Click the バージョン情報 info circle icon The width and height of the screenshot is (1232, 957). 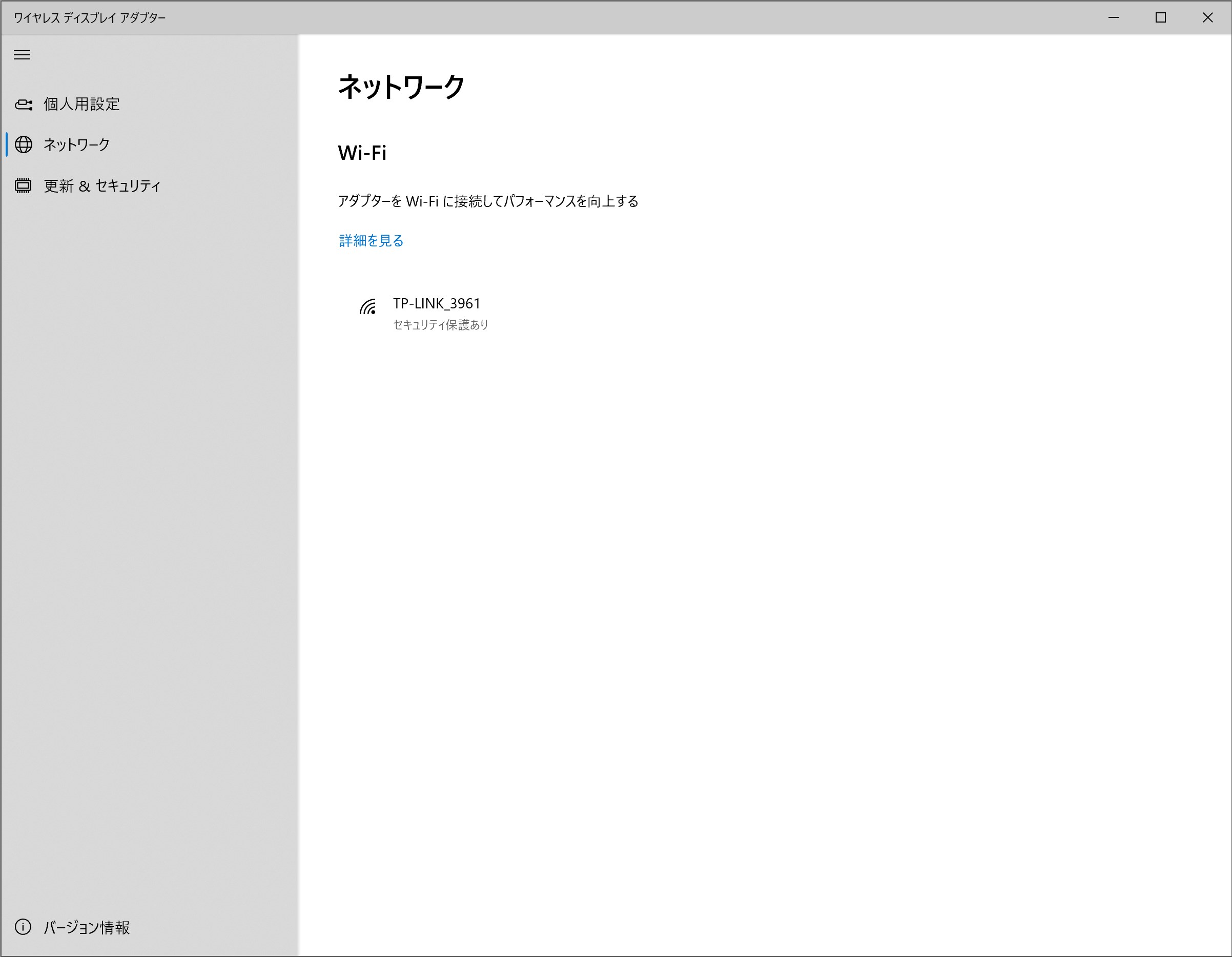[23, 927]
